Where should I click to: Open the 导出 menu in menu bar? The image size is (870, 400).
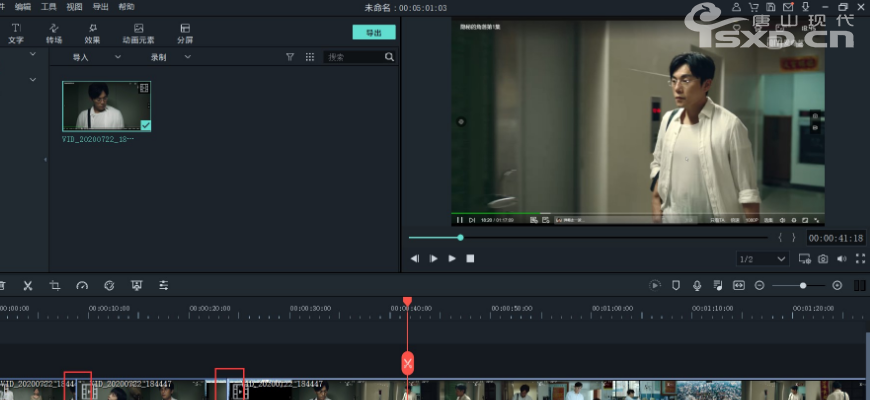coord(100,7)
